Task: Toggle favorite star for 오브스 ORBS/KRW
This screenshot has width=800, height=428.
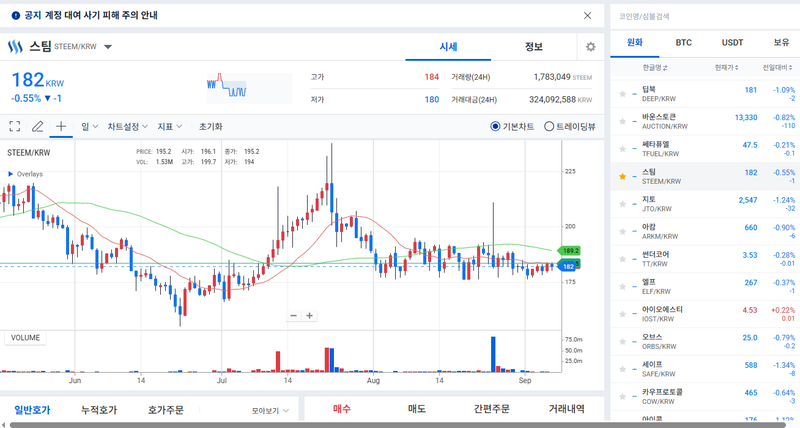Action: pyautogui.click(x=622, y=342)
